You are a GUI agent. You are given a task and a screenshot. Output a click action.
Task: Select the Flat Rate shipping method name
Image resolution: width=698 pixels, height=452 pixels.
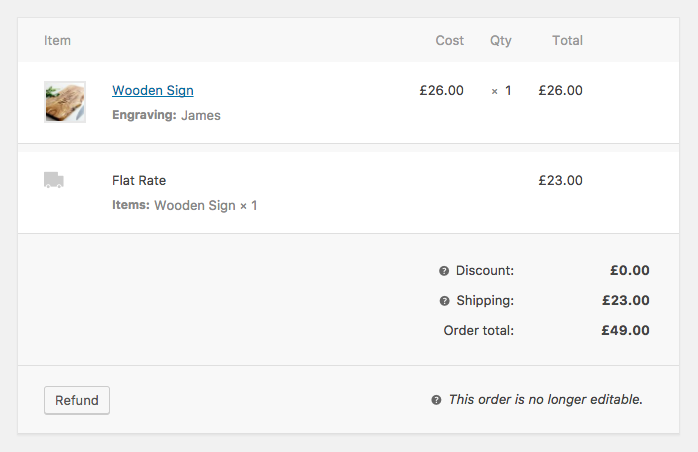click(139, 181)
